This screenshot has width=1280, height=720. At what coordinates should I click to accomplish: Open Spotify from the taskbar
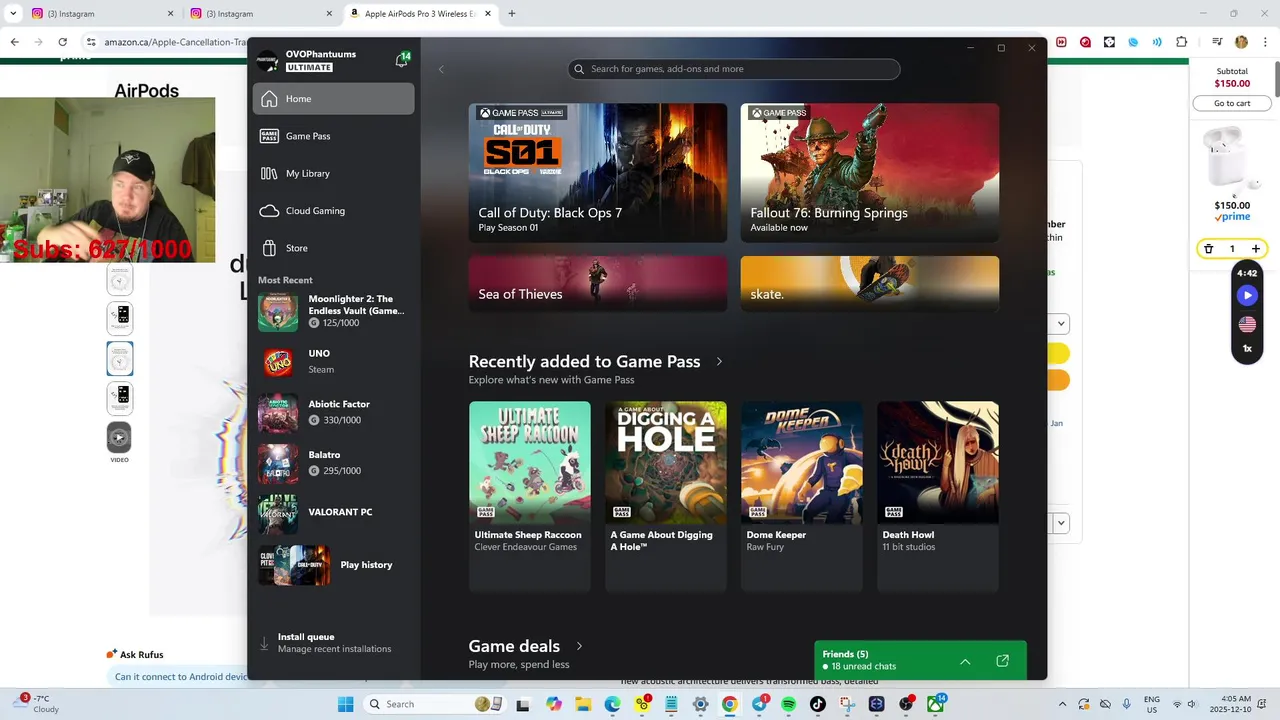788,704
